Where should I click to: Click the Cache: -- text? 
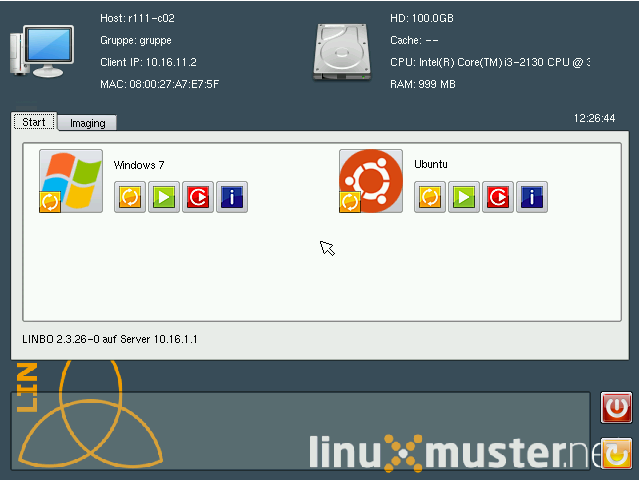pyautogui.click(x=414, y=40)
